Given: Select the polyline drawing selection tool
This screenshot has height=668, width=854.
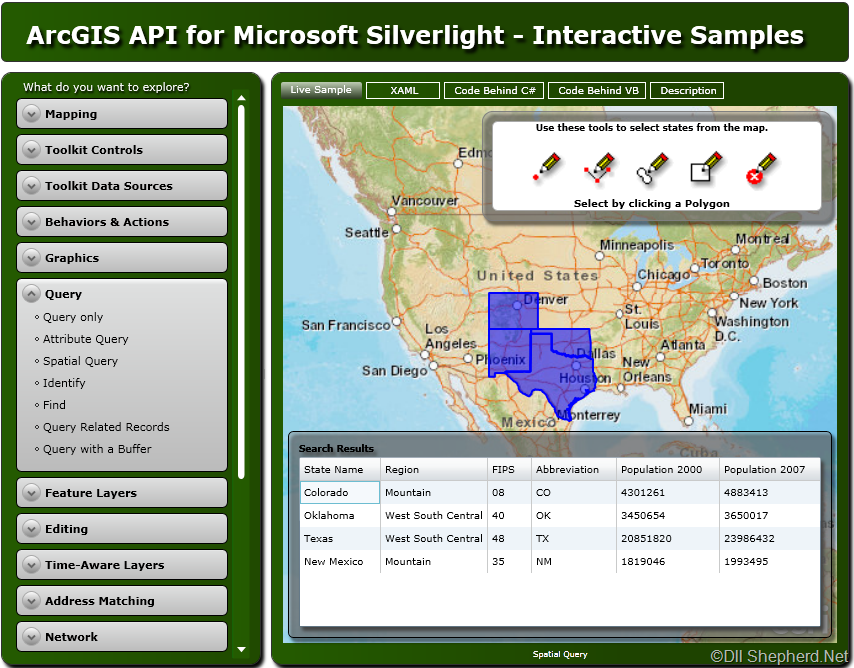Looking at the screenshot, I should (599, 167).
